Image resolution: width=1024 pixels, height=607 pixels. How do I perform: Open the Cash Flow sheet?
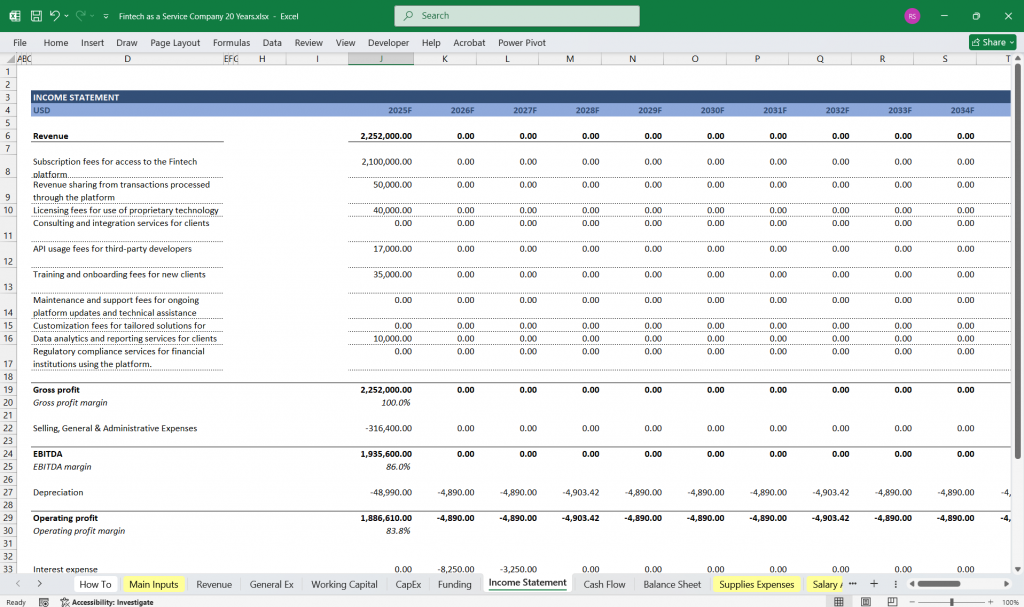coord(604,584)
